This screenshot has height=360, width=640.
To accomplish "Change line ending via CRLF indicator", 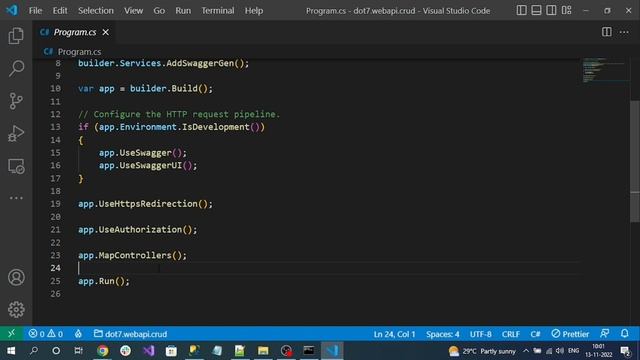I will (511, 334).
